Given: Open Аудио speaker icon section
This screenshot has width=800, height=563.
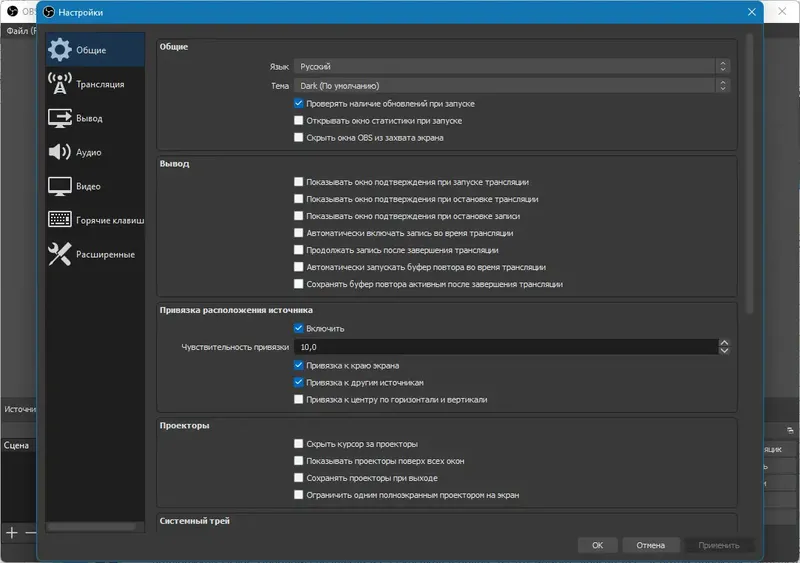Looking at the screenshot, I should [60, 152].
